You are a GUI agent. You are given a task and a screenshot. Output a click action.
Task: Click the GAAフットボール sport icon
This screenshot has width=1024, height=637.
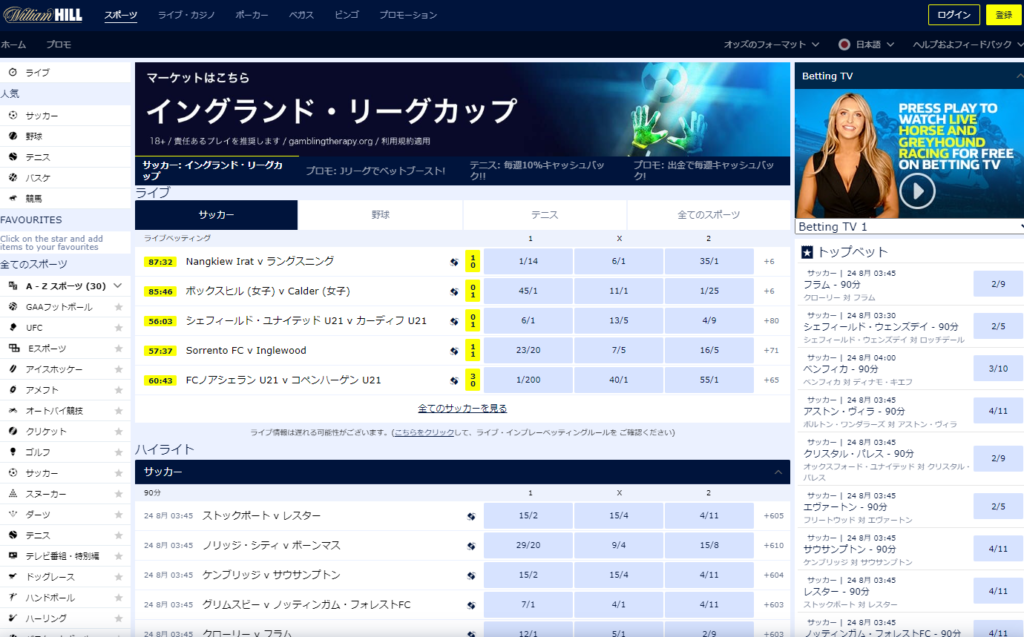[12, 306]
